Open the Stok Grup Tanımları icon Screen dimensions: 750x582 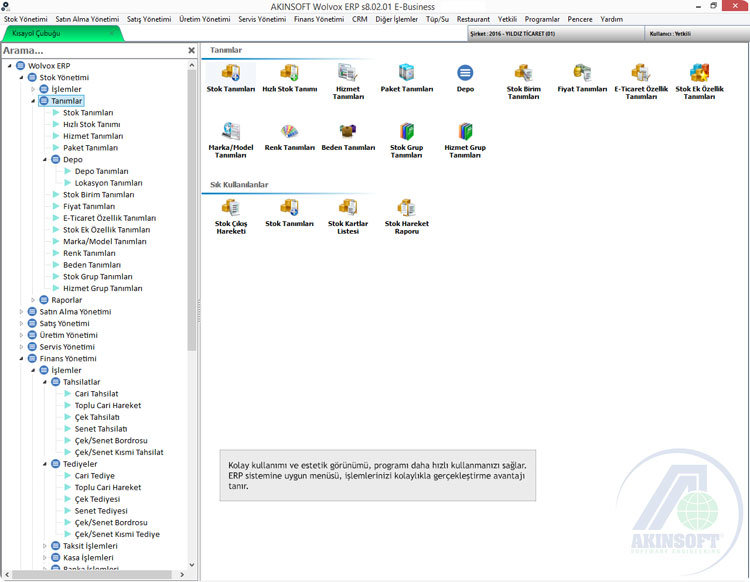tap(407, 140)
